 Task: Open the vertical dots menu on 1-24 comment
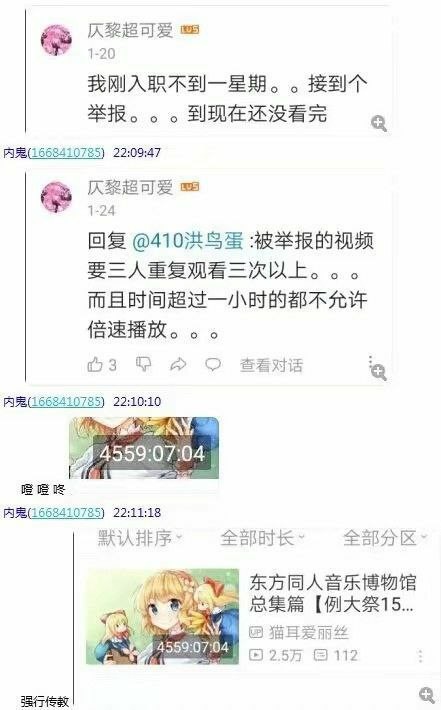click(370, 360)
